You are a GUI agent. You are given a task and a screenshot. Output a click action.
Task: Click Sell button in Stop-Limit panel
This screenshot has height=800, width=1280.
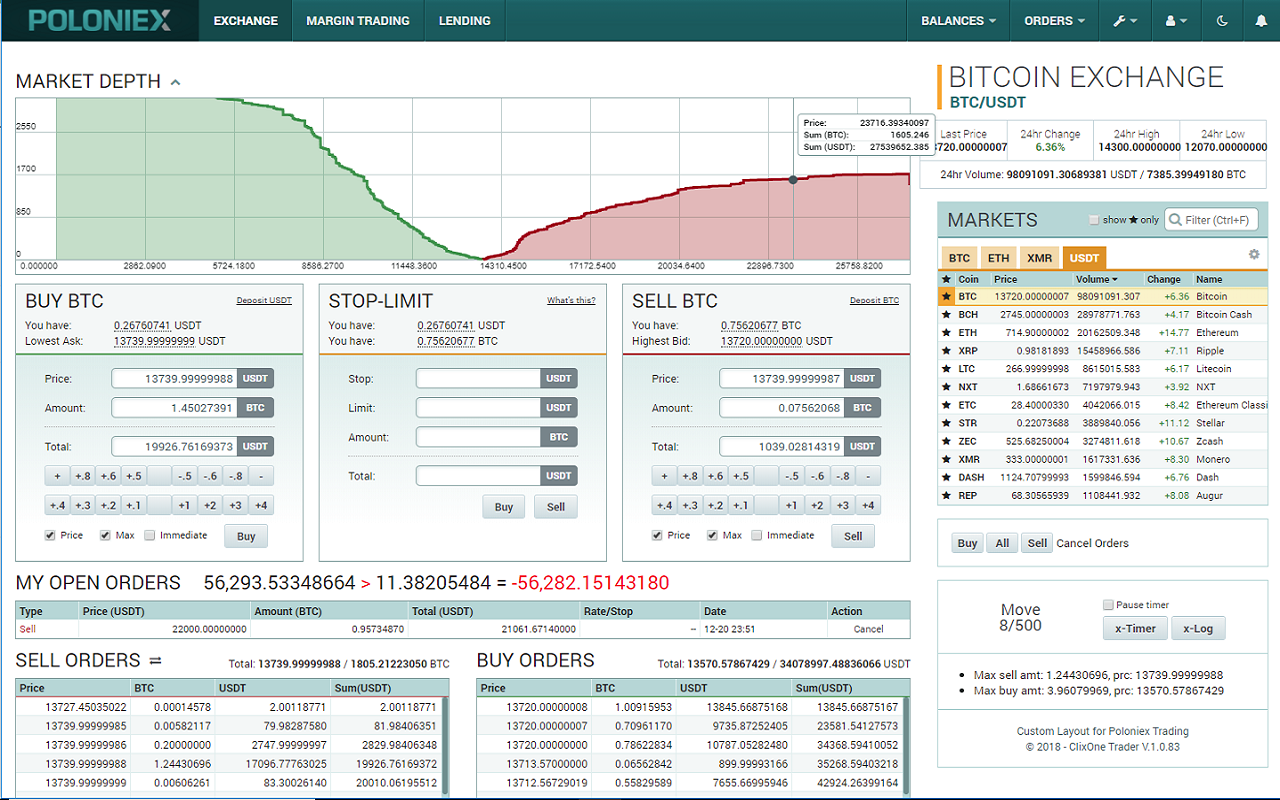555,507
